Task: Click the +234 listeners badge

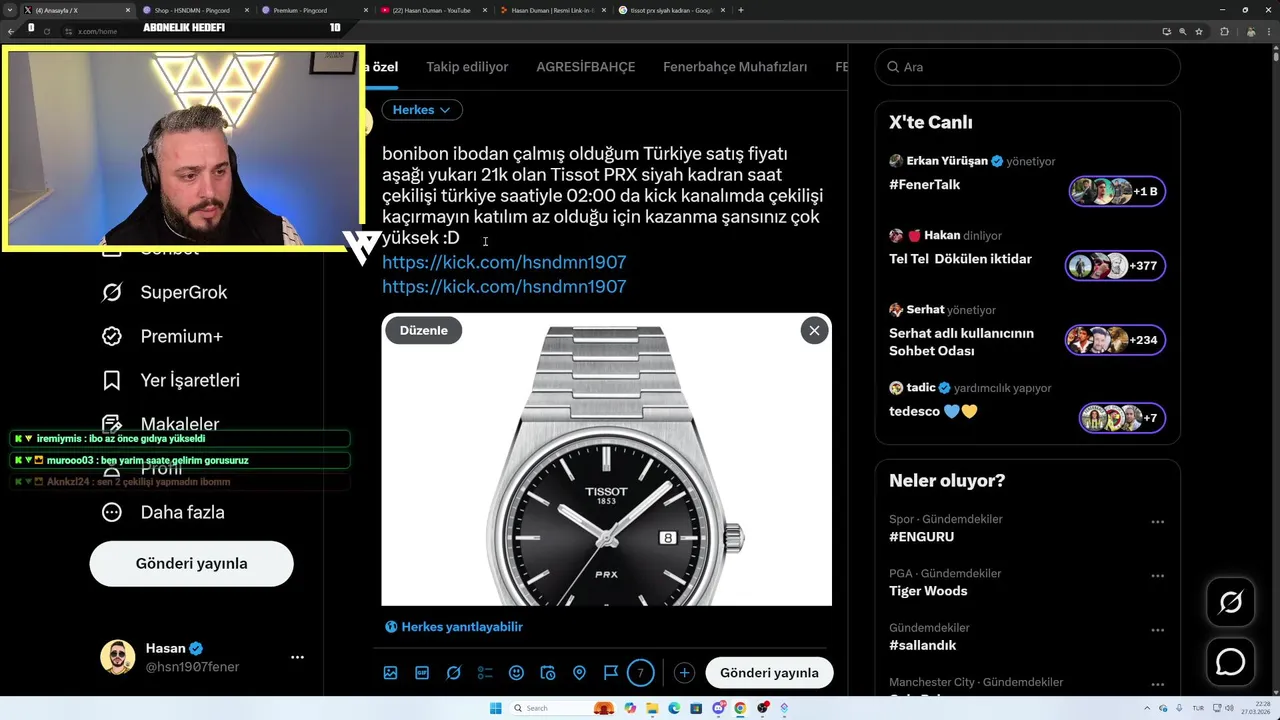Action: coord(1115,340)
